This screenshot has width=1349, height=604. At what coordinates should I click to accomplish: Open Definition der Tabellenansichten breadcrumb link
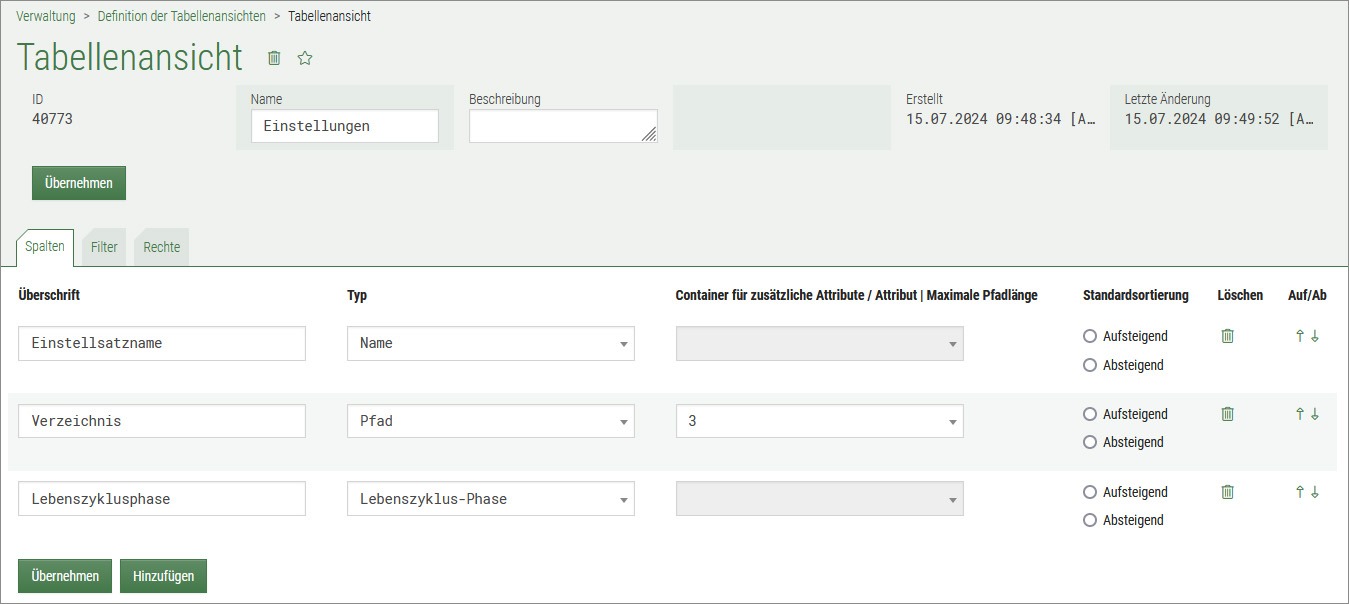click(x=182, y=16)
